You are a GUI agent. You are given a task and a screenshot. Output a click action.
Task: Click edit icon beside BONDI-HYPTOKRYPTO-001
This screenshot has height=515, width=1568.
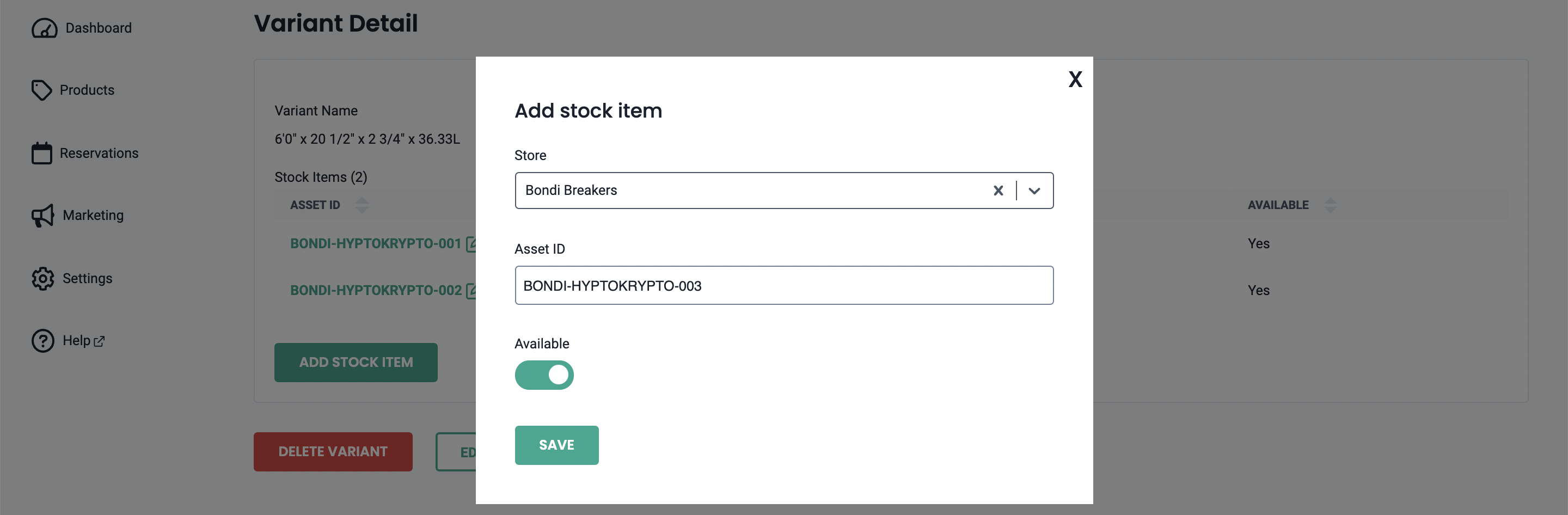pos(471,243)
